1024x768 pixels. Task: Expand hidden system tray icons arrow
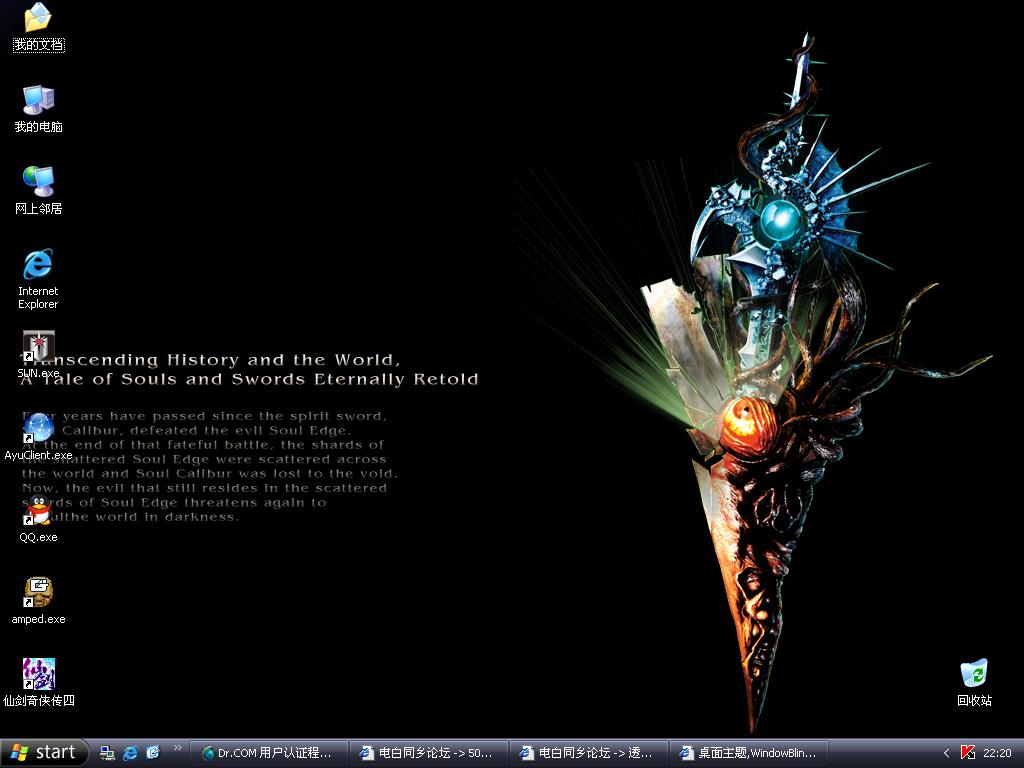coord(946,753)
